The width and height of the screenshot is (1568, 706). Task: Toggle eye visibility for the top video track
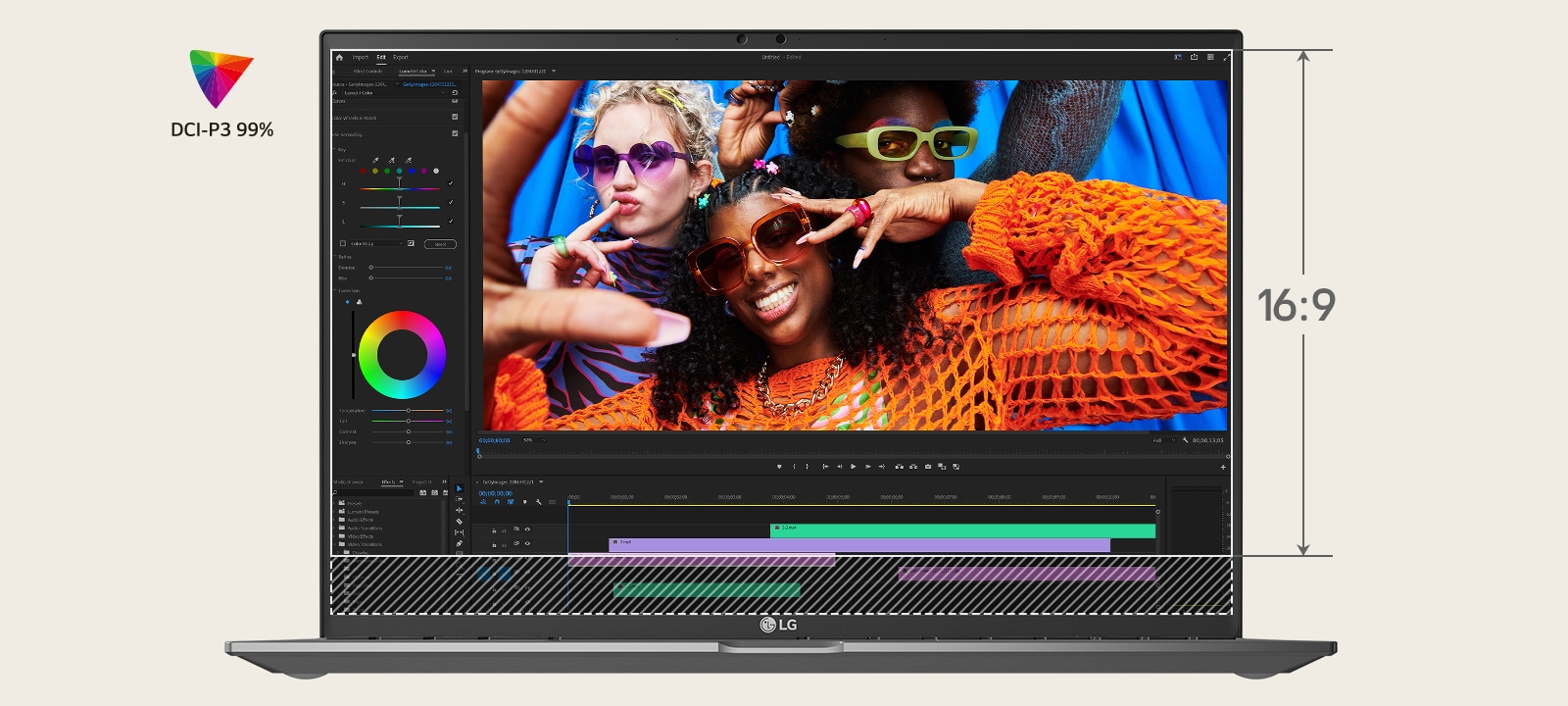527,530
